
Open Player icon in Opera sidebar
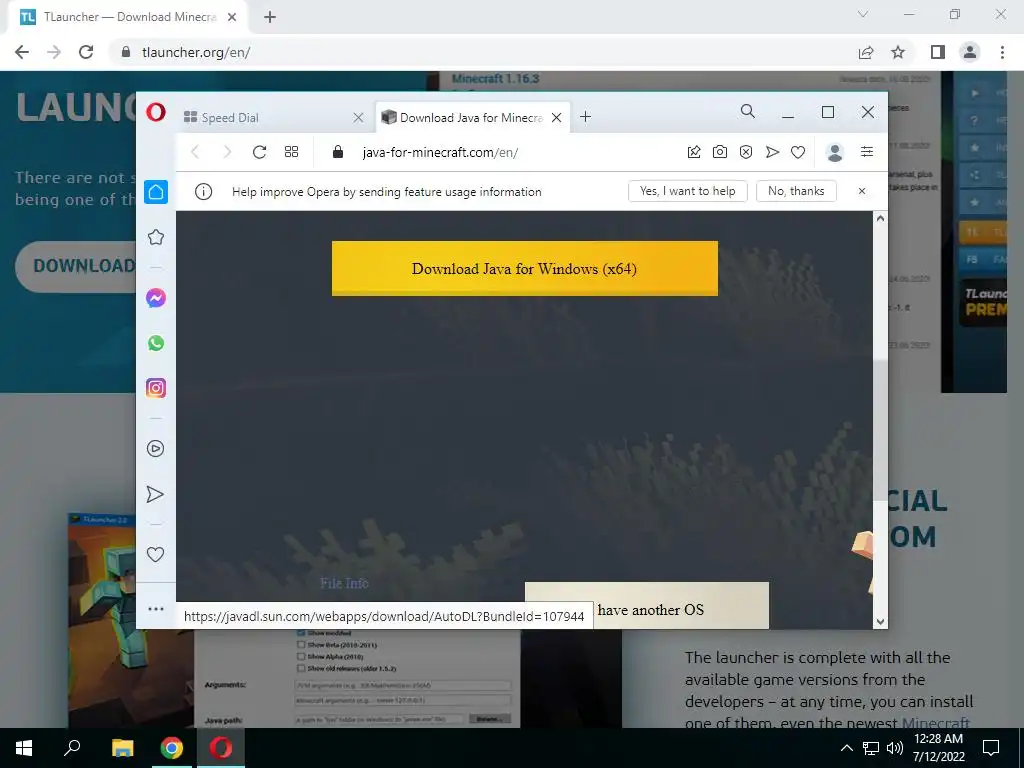(x=155, y=449)
